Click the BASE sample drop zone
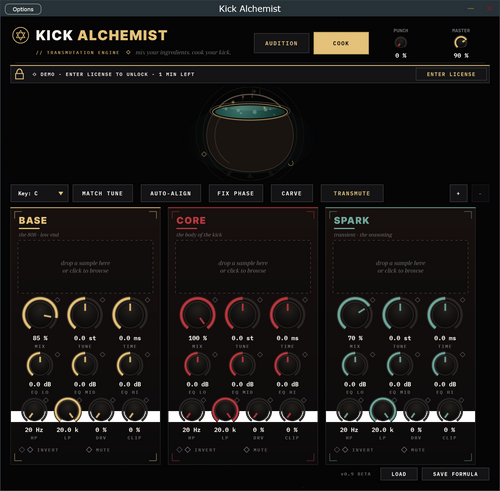 tap(85, 267)
